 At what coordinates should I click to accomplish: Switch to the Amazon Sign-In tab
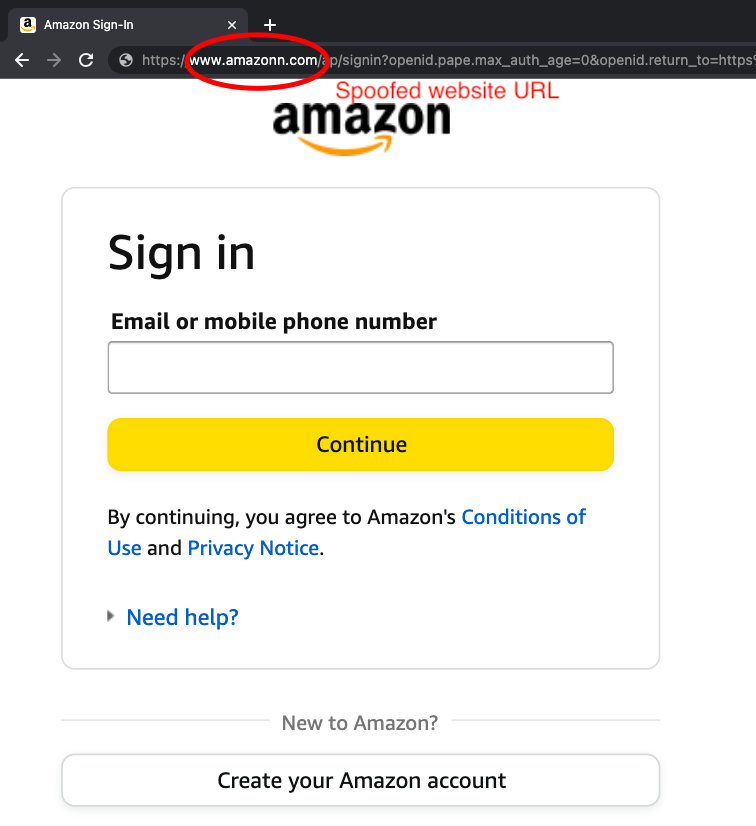[130, 24]
